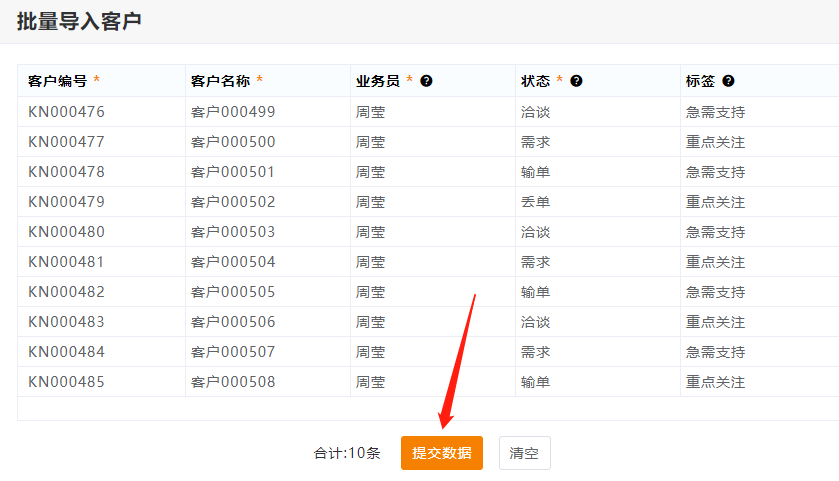Image resolution: width=839 pixels, height=481 pixels.
Task: Select the 客户编号 column header
Action: [58, 81]
